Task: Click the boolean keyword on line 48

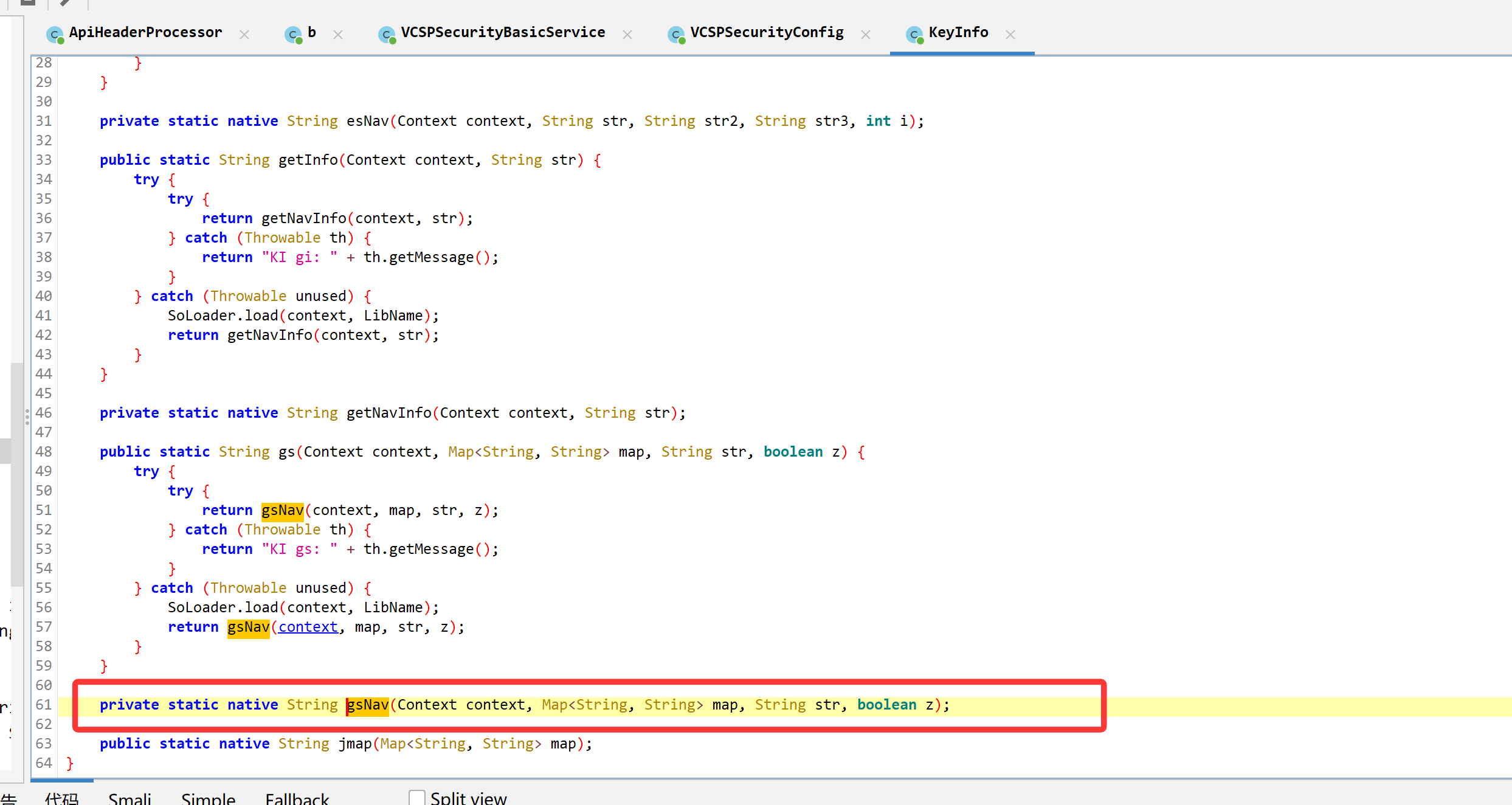Action: [793, 452]
